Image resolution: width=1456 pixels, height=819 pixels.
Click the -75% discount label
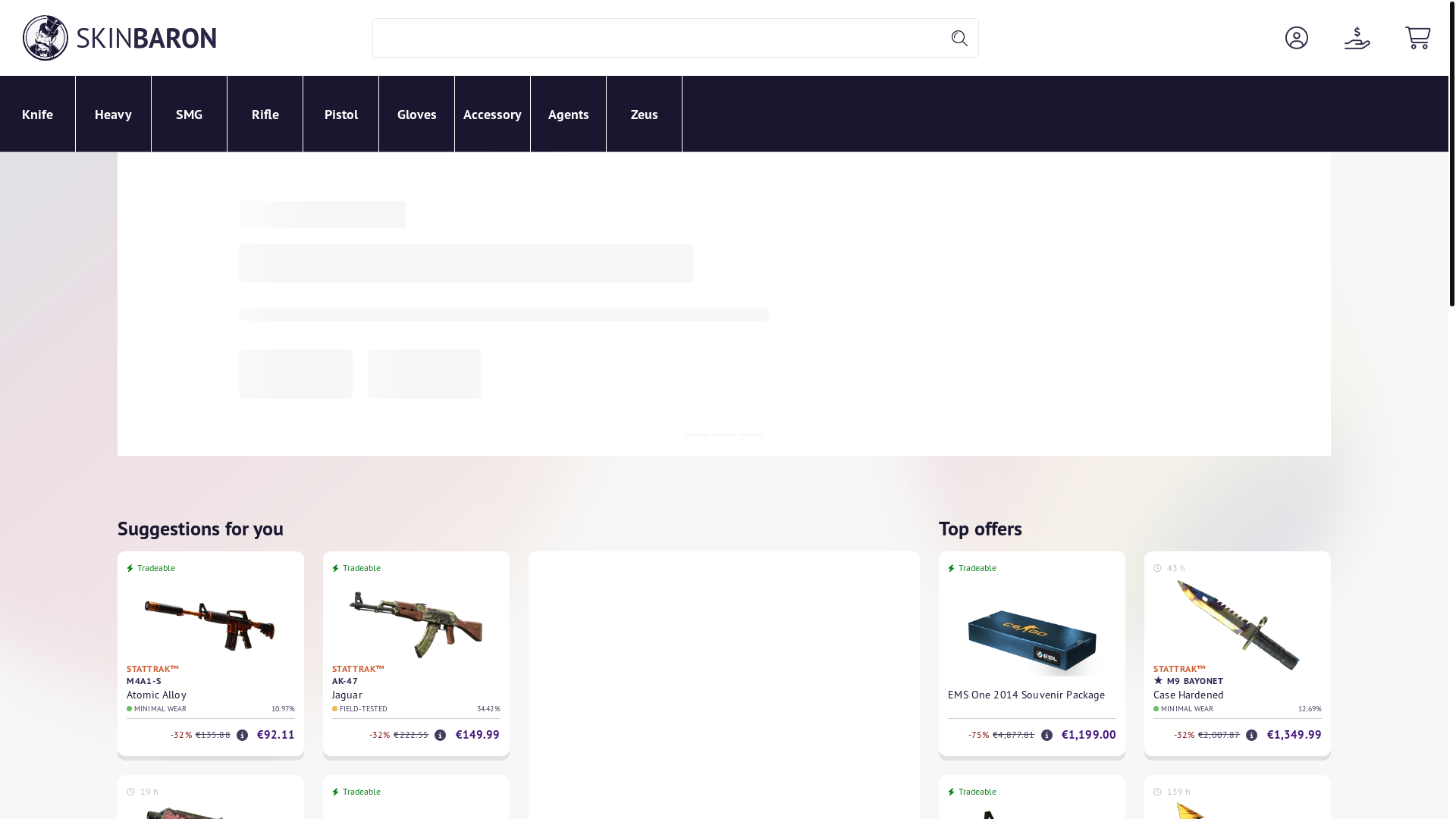pos(978,735)
